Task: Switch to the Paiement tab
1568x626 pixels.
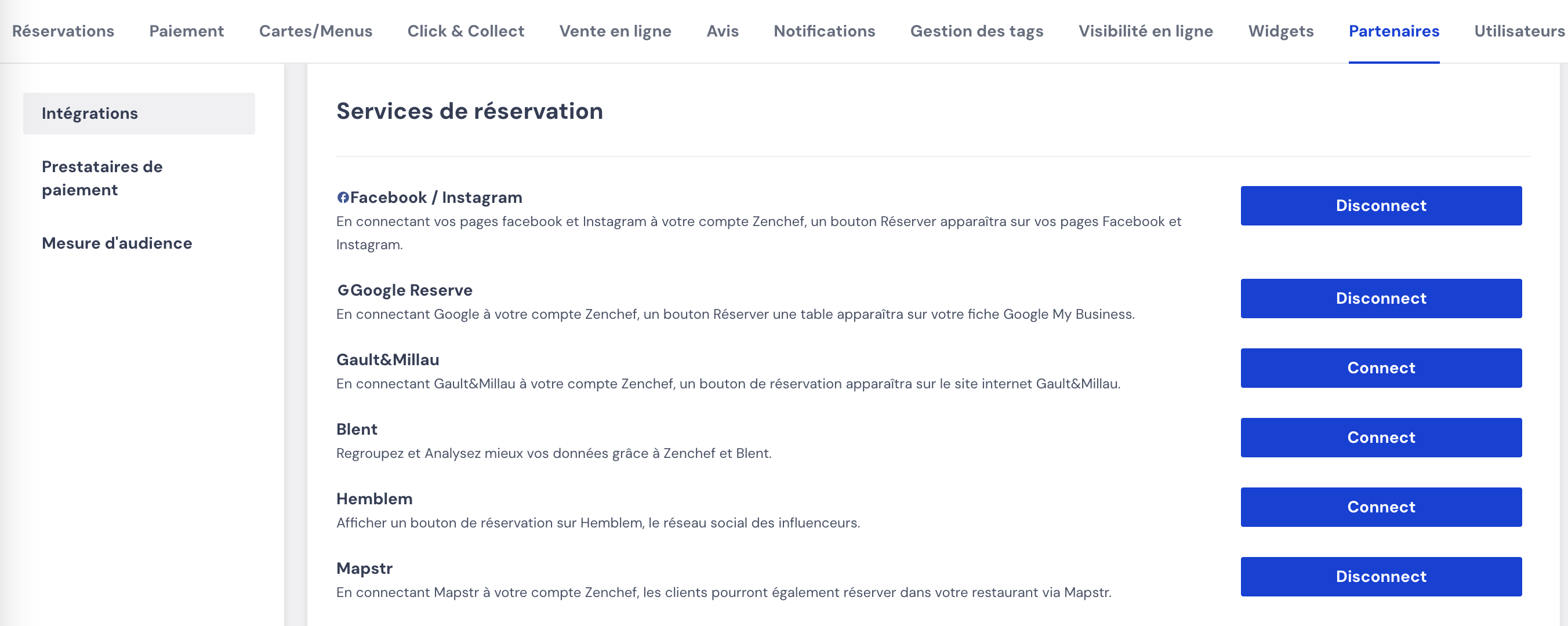Action: coord(186,31)
